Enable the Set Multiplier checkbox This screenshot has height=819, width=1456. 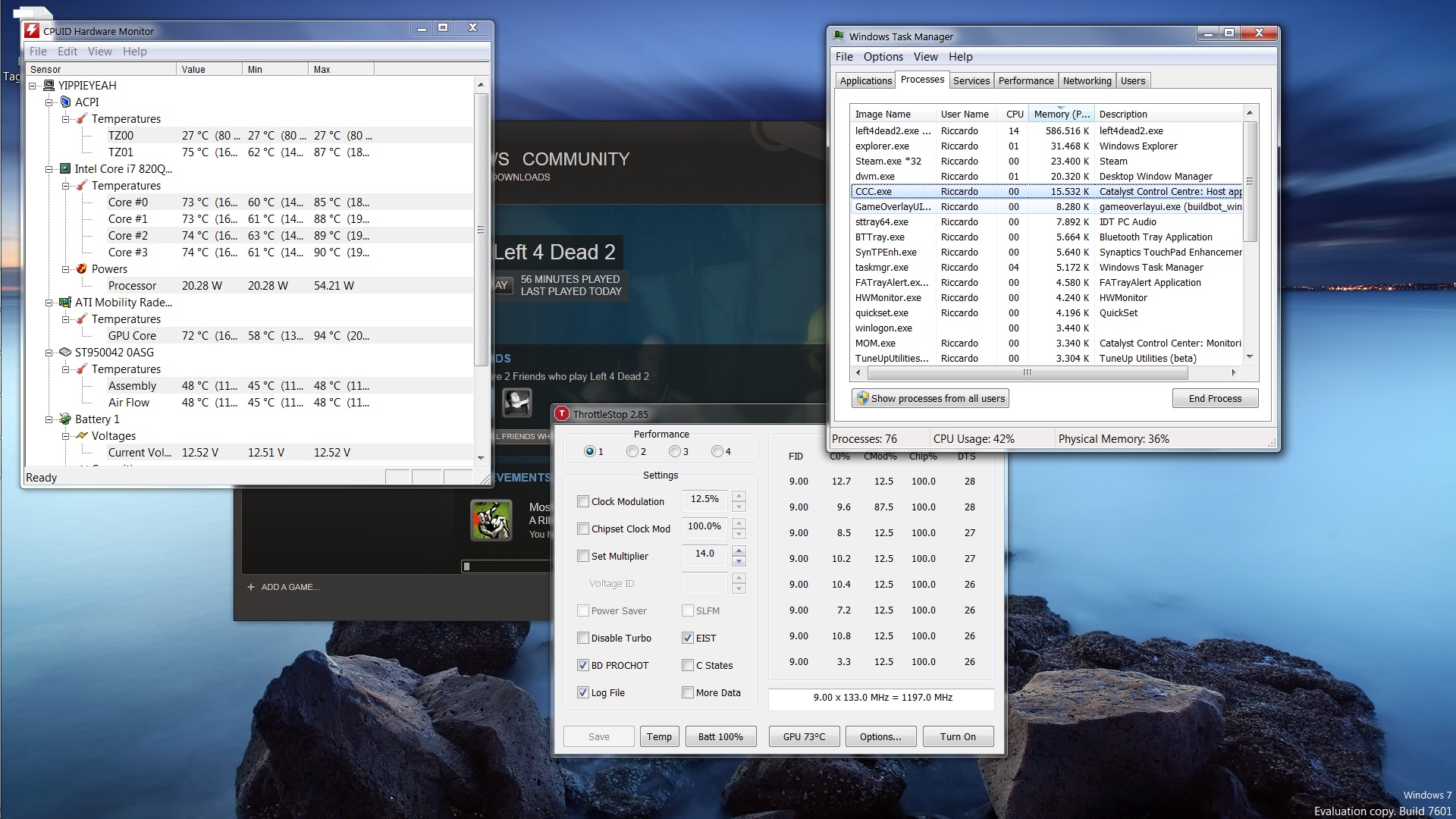coord(583,556)
